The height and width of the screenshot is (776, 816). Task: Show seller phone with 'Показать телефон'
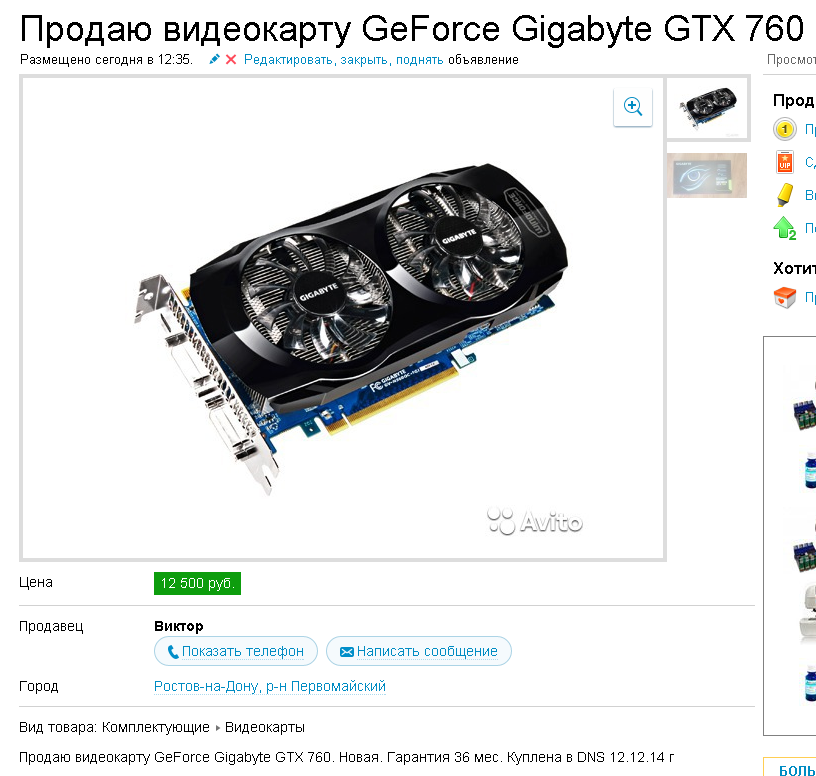(x=236, y=651)
